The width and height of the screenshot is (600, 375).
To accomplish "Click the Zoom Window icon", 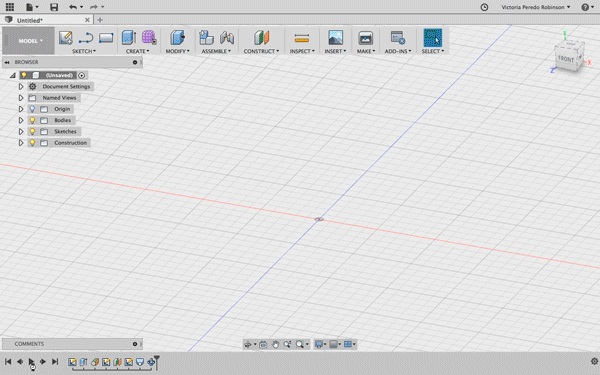I will [x=287, y=344].
